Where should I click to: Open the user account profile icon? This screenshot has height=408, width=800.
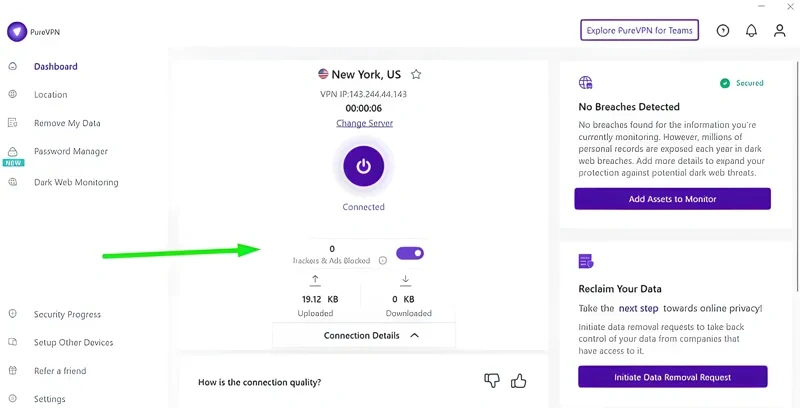(x=779, y=31)
